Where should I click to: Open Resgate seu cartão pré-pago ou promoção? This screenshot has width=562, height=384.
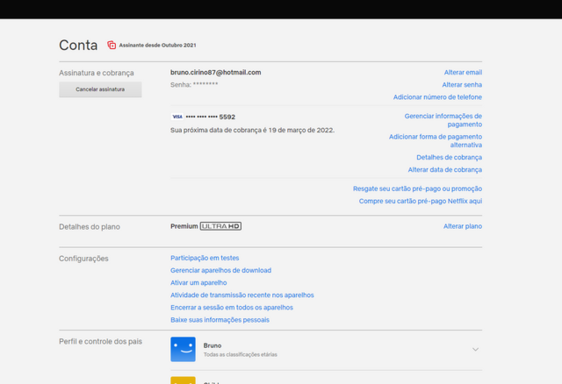tap(417, 189)
